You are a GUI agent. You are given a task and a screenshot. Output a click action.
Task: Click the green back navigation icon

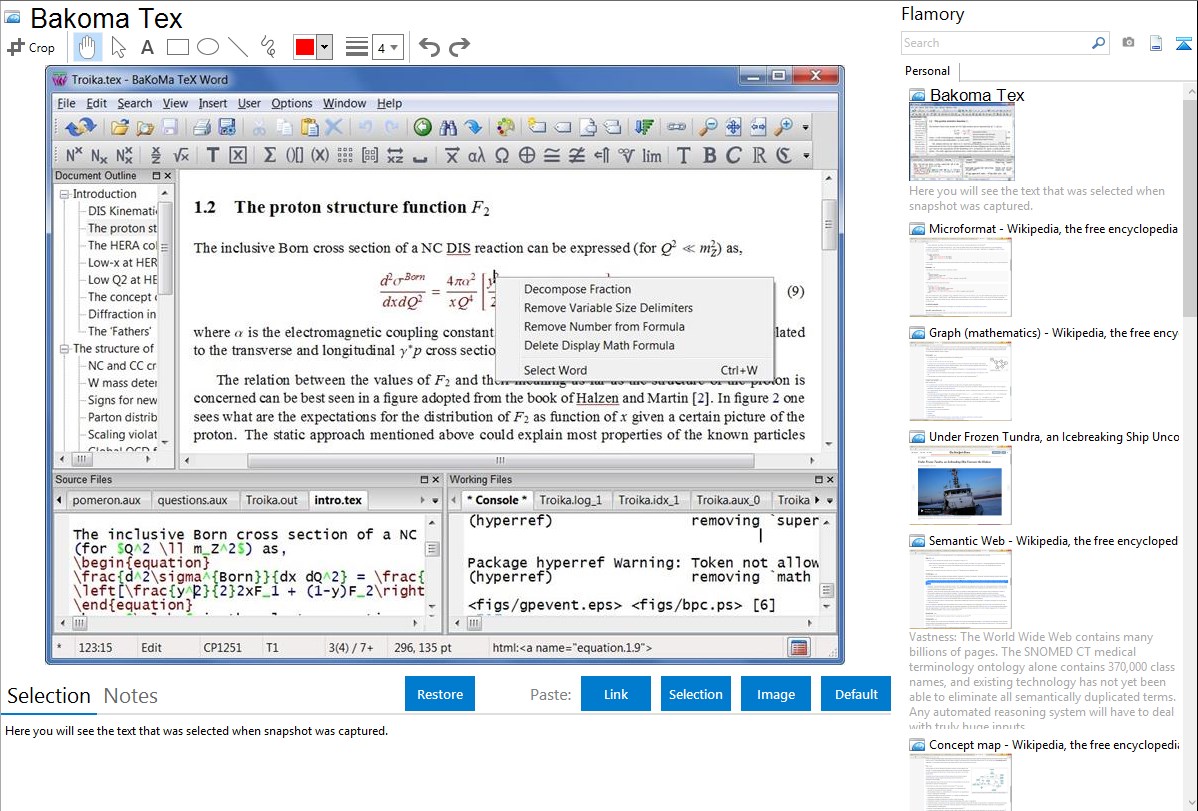tap(423, 127)
